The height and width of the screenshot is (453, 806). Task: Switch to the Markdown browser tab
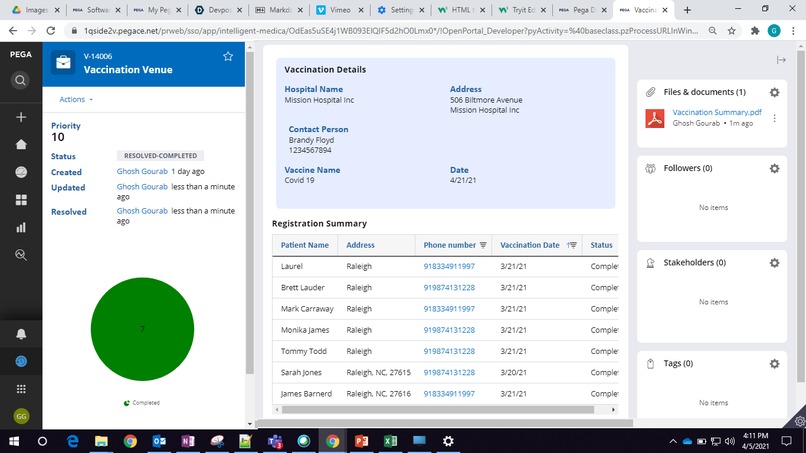[279, 10]
